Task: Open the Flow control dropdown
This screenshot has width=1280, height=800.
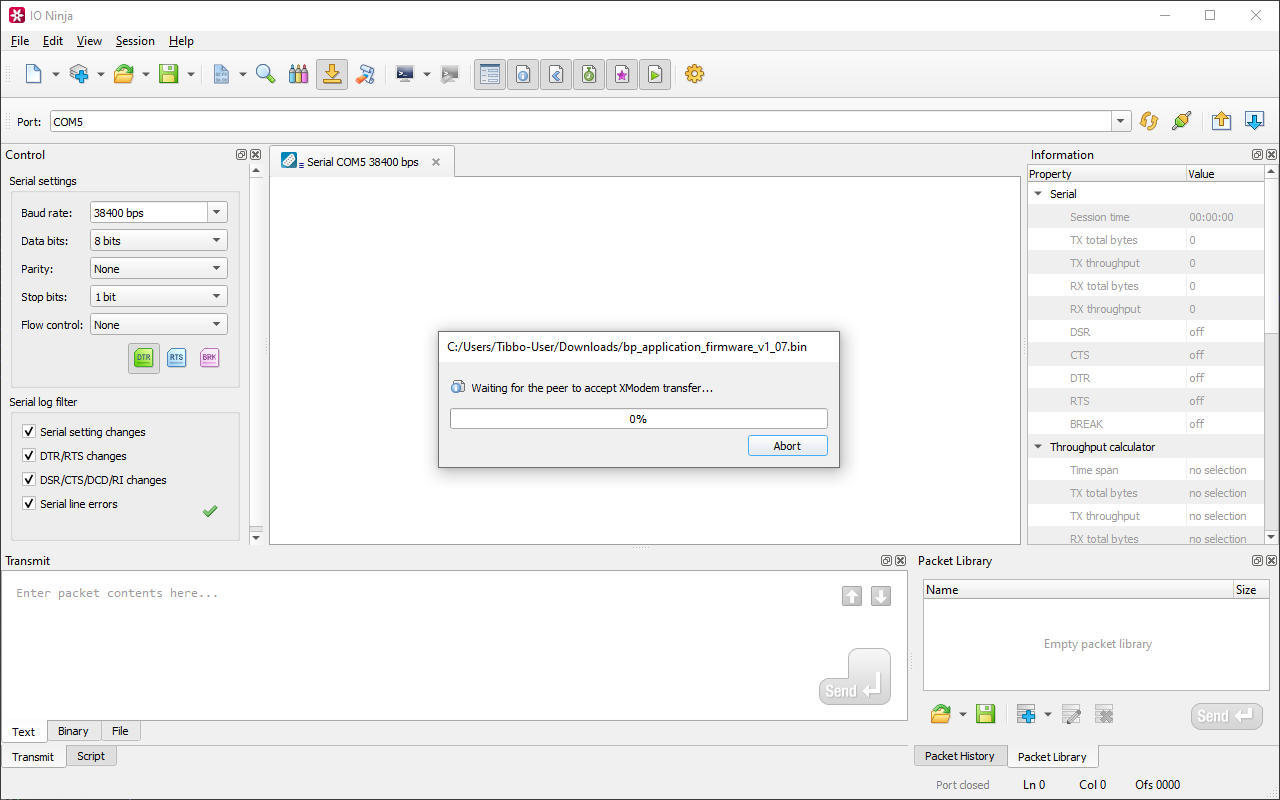Action: (x=158, y=325)
